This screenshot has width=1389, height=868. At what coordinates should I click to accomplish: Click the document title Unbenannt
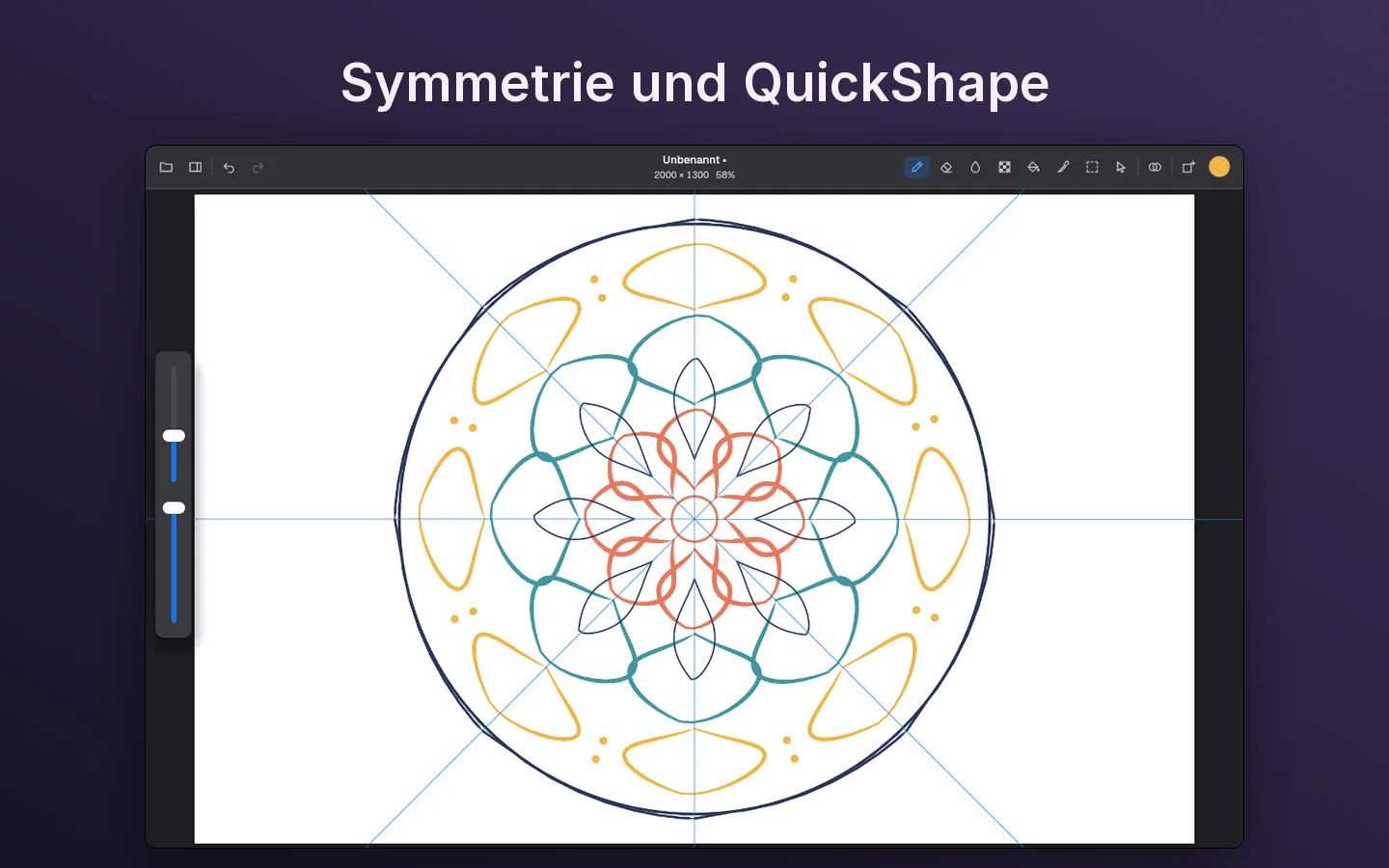coord(692,160)
